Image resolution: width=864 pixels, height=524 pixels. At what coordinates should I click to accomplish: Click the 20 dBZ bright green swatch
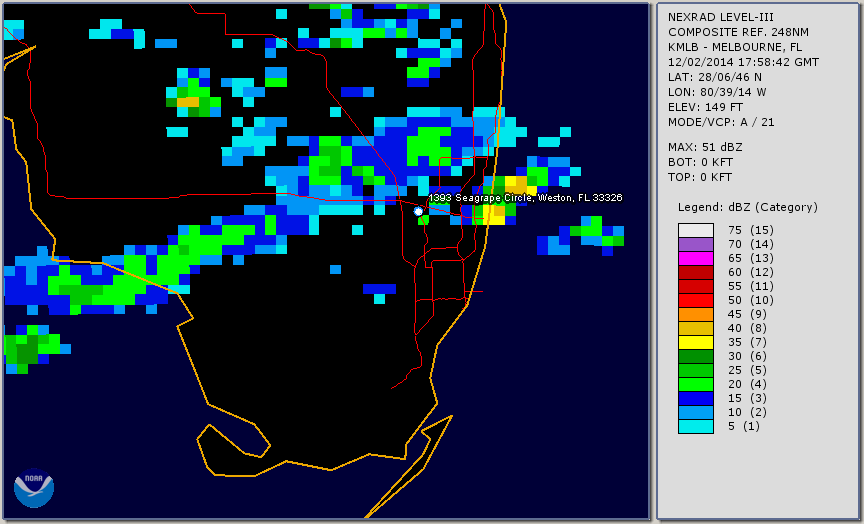(695, 385)
